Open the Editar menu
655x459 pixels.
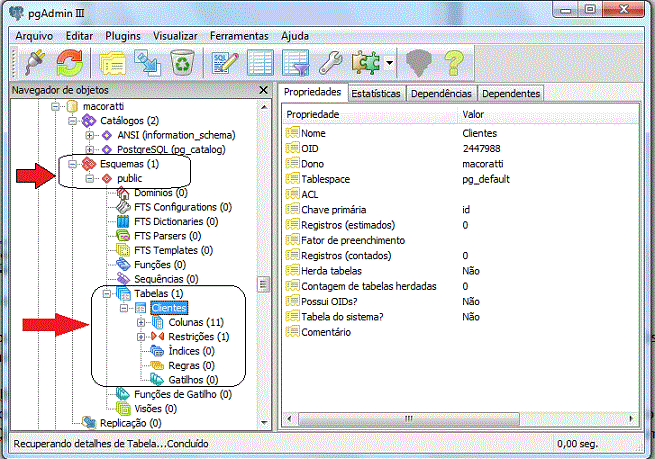coord(79,36)
